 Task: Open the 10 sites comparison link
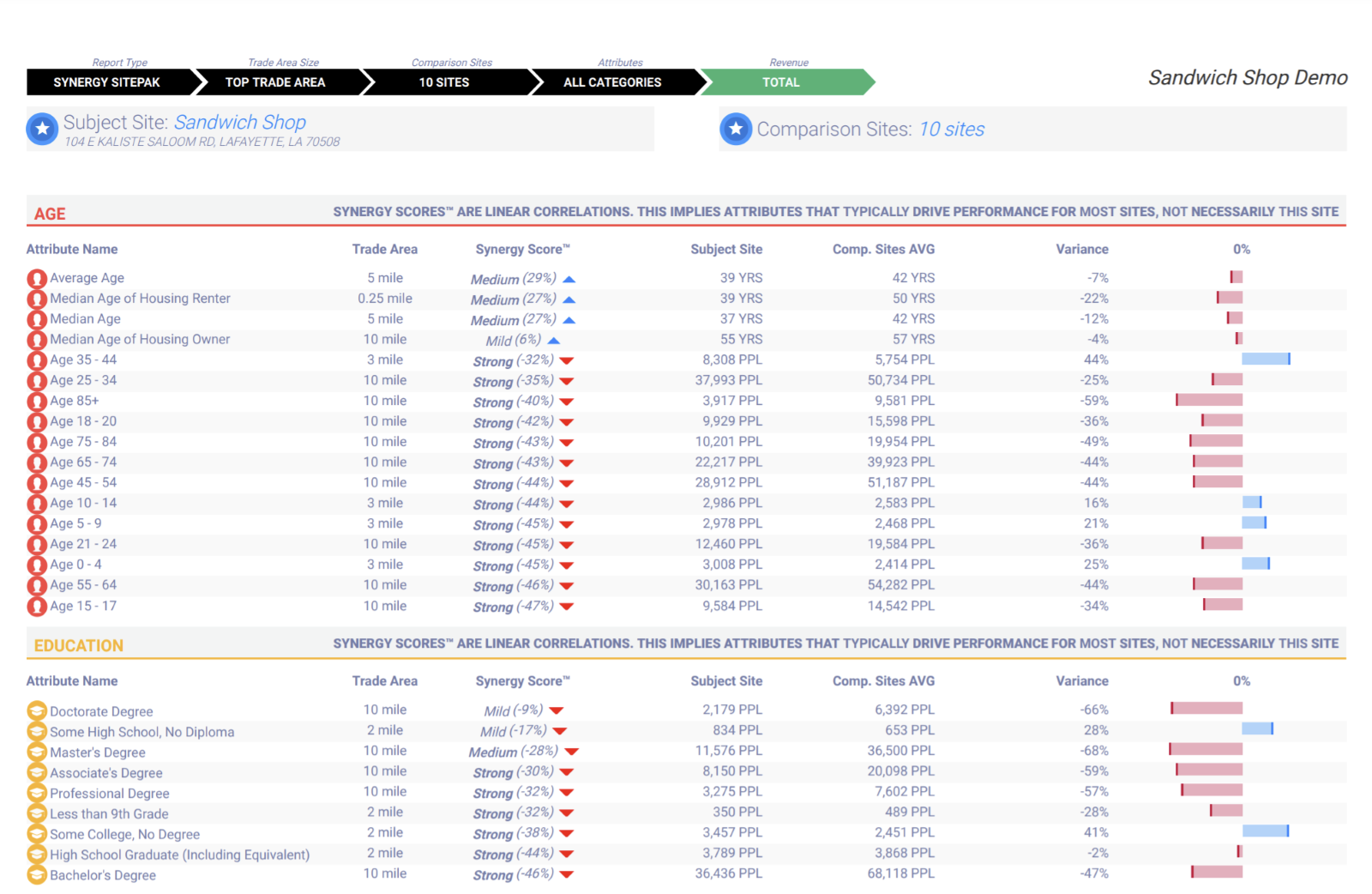[x=952, y=130]
